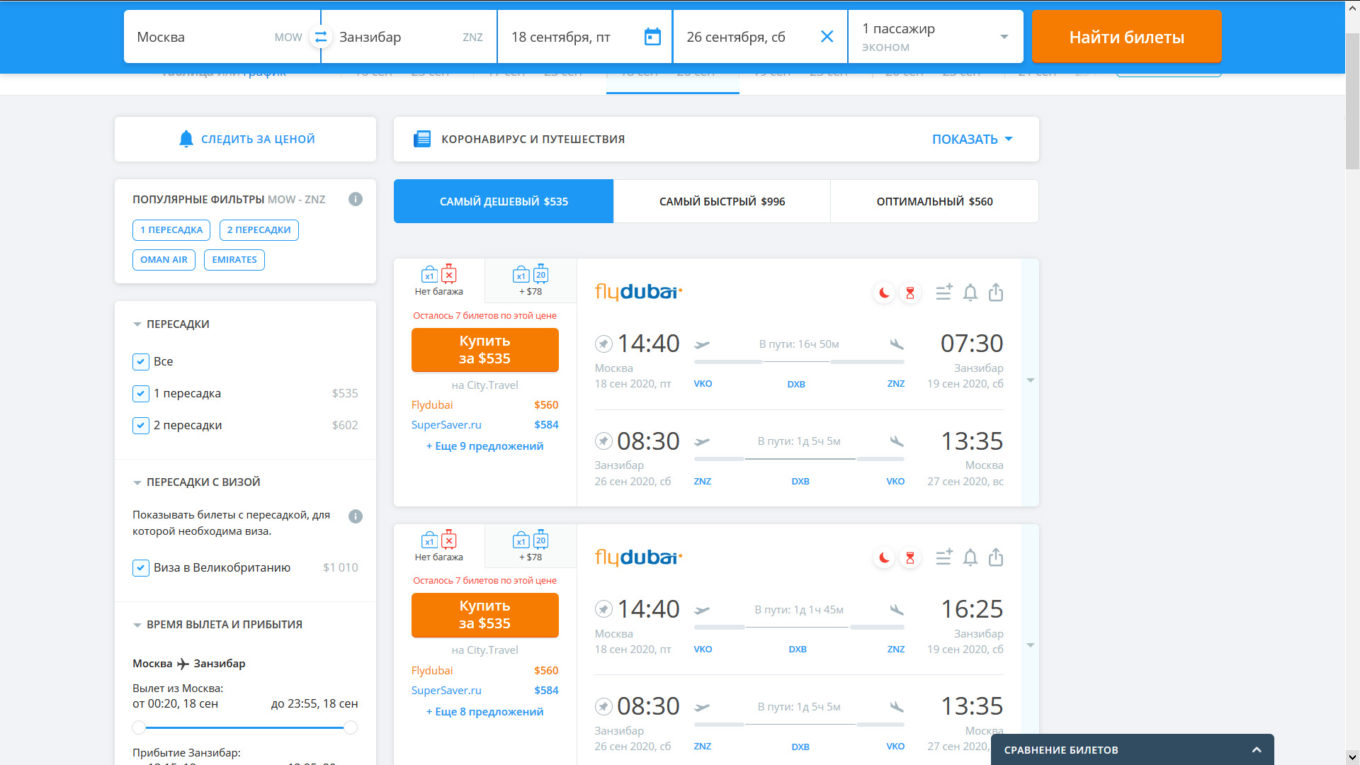Add second flydubai ticket to comparison
This screenshot has width=1360, height=765.
[x=944, y=557]
